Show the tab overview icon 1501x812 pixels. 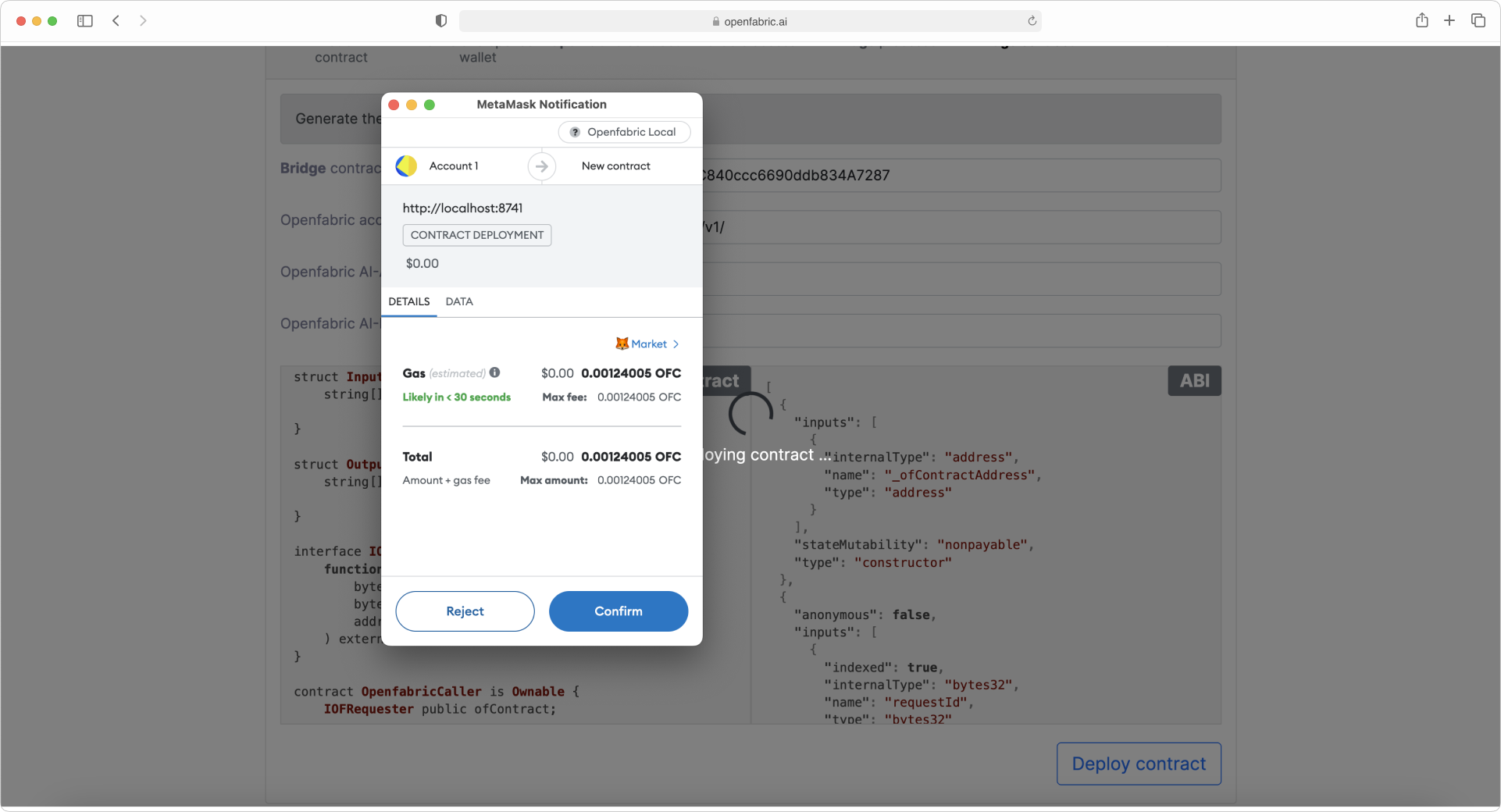point(1478,20)
